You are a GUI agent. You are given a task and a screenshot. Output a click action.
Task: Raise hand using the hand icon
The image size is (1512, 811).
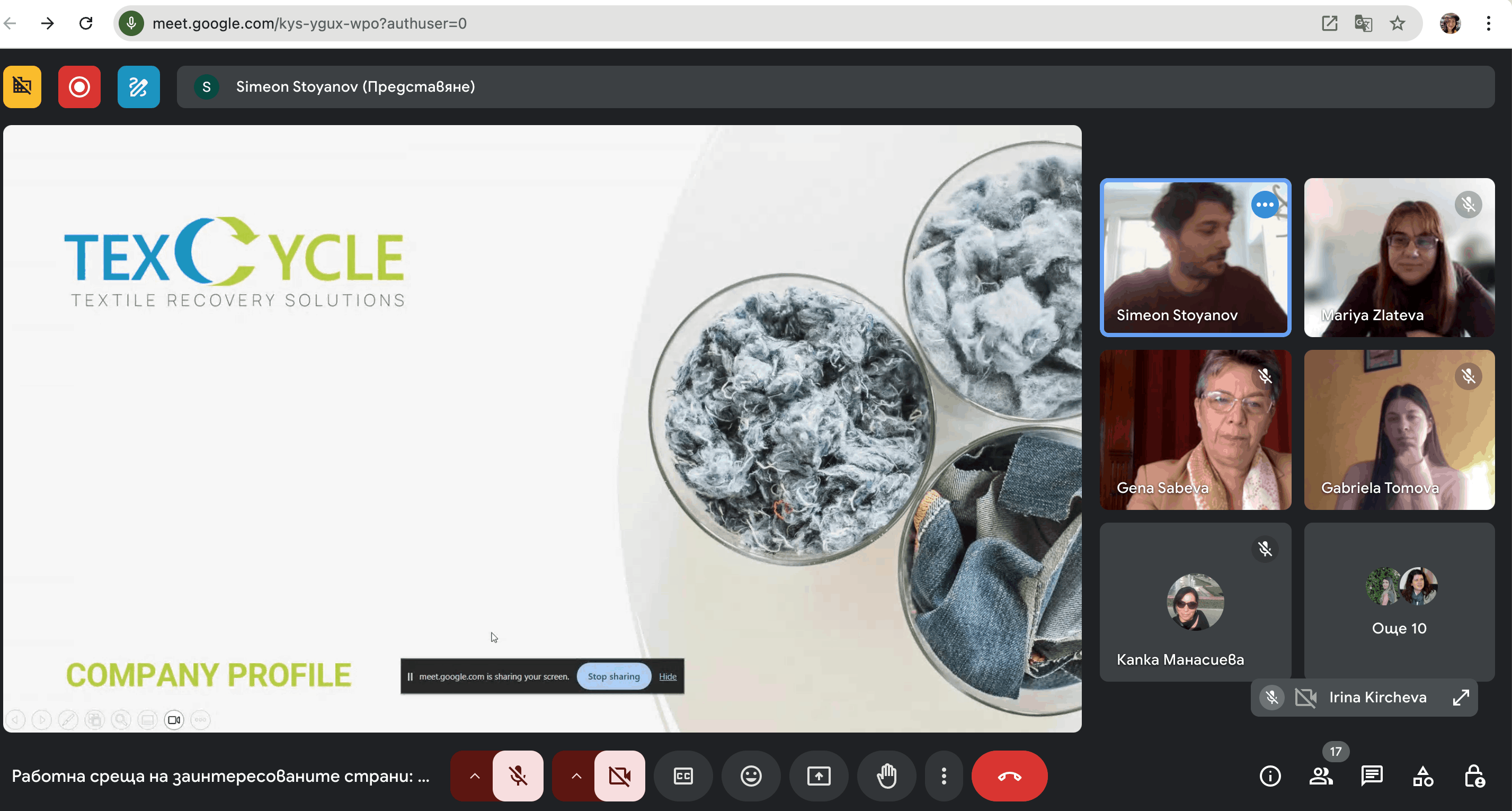click(887, 776)
